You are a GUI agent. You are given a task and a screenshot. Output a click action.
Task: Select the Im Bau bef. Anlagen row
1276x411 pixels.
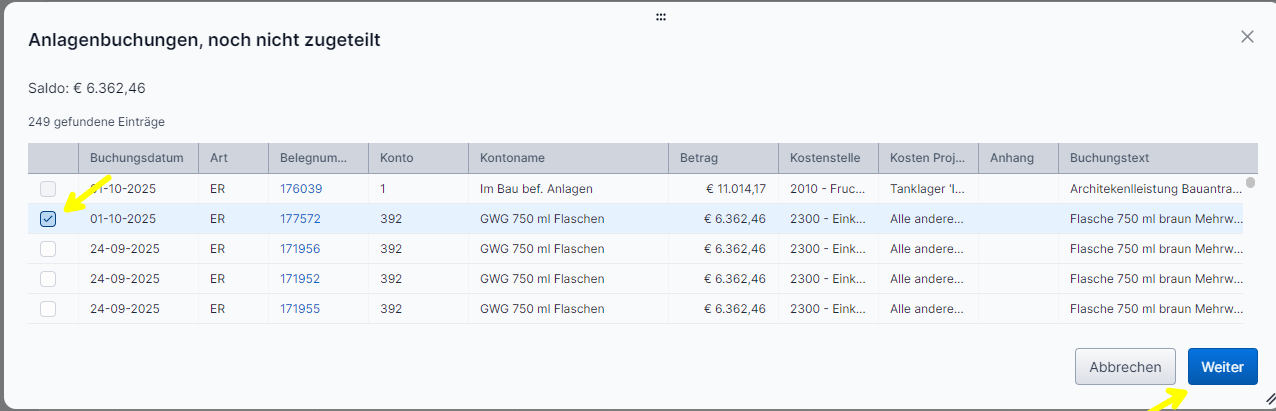pyautogui.click(x=535, y=189)
